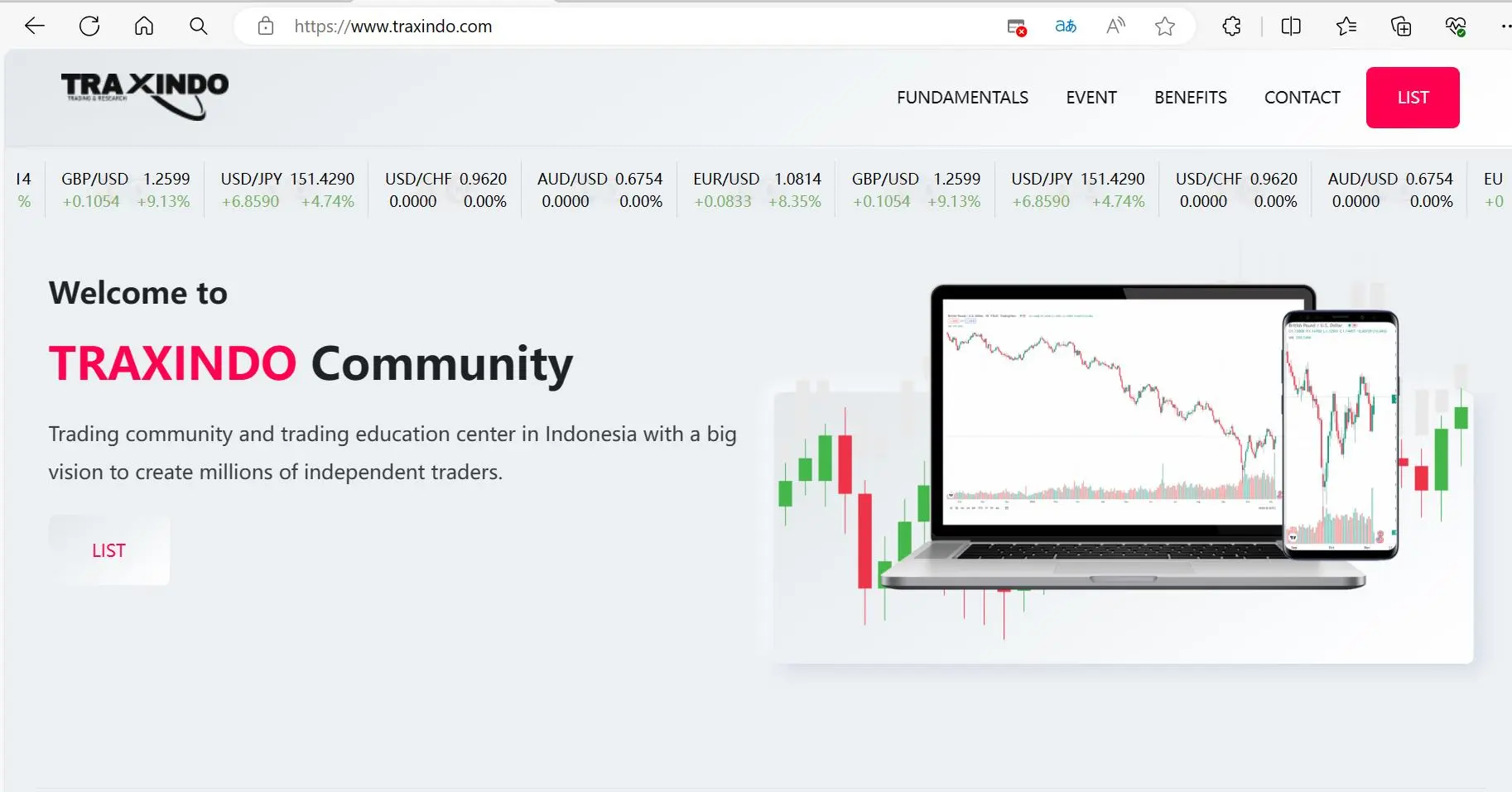1512x792 pixels.
Task: Open browser essentials heart icon
Action: click(x=1456, y=26)
